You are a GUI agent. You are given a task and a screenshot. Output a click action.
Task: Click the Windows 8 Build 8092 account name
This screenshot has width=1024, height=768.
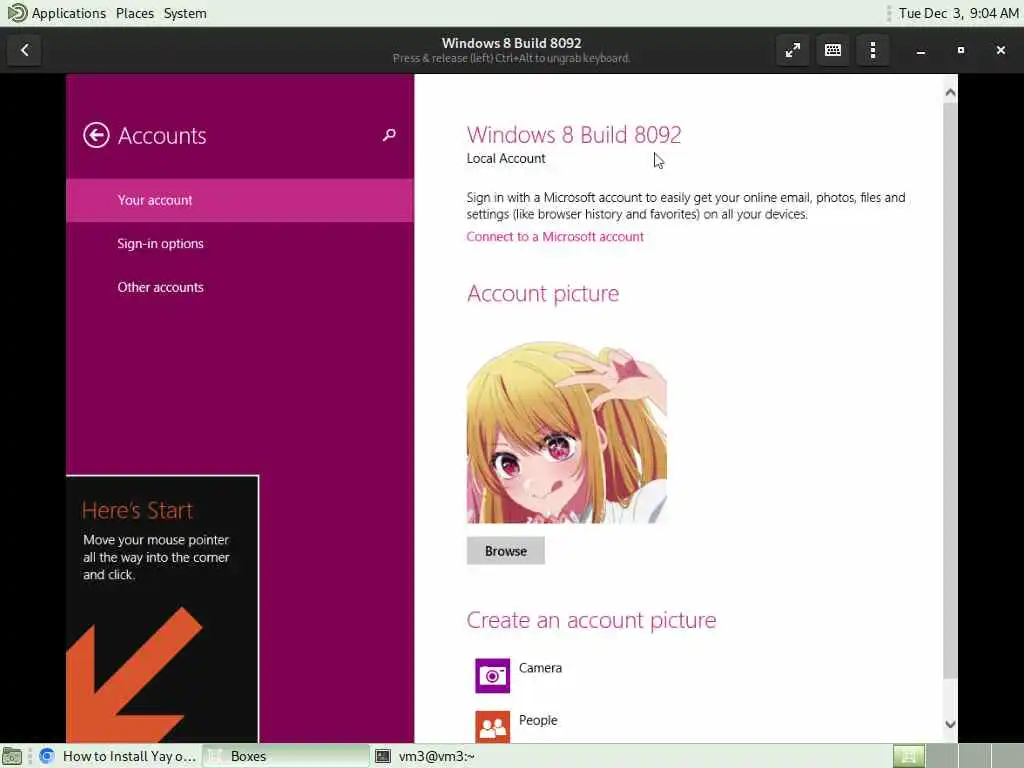(573, 135)
